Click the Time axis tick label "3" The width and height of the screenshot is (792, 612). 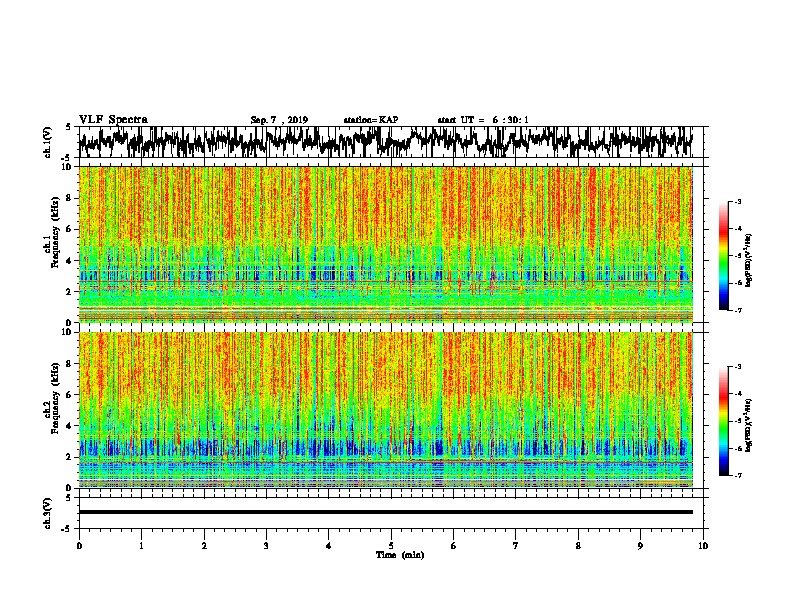266,546
